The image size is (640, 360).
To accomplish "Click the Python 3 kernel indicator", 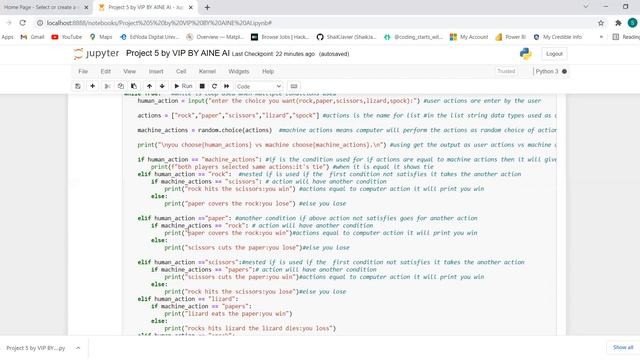I will click(x=551, y=71).
